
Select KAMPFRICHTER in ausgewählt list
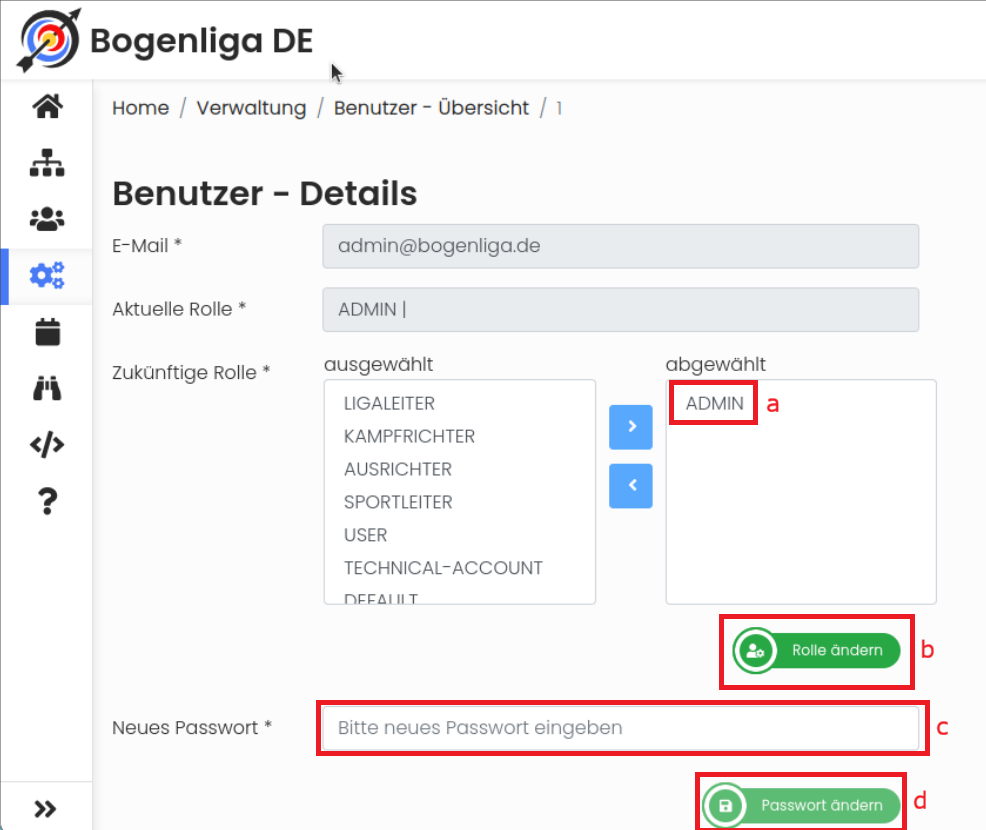(409, 436)
